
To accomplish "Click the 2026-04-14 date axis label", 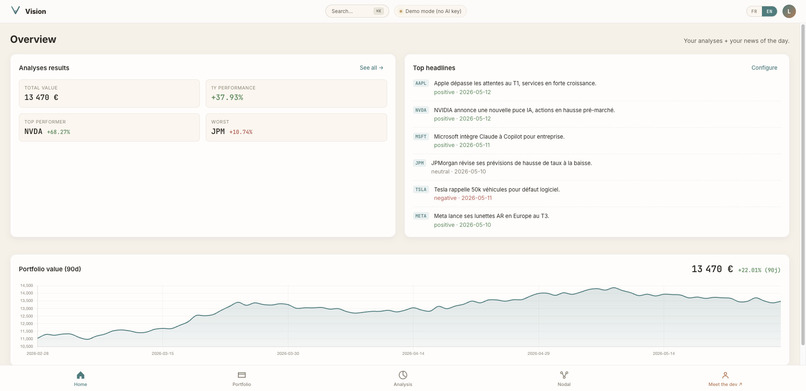I will pyautogui.click(x=413, y=353).
